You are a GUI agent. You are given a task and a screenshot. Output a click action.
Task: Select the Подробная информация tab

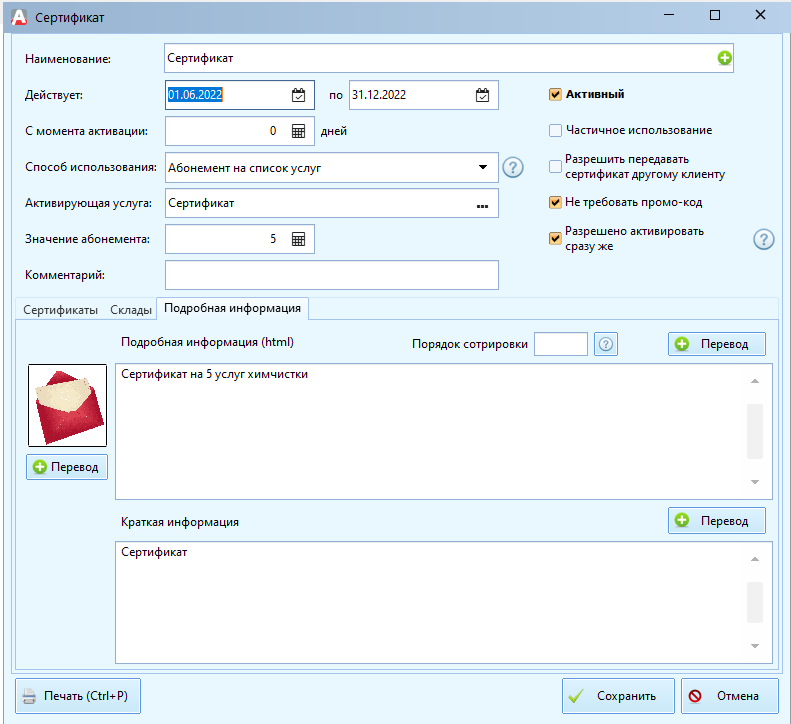coord(233,308)
